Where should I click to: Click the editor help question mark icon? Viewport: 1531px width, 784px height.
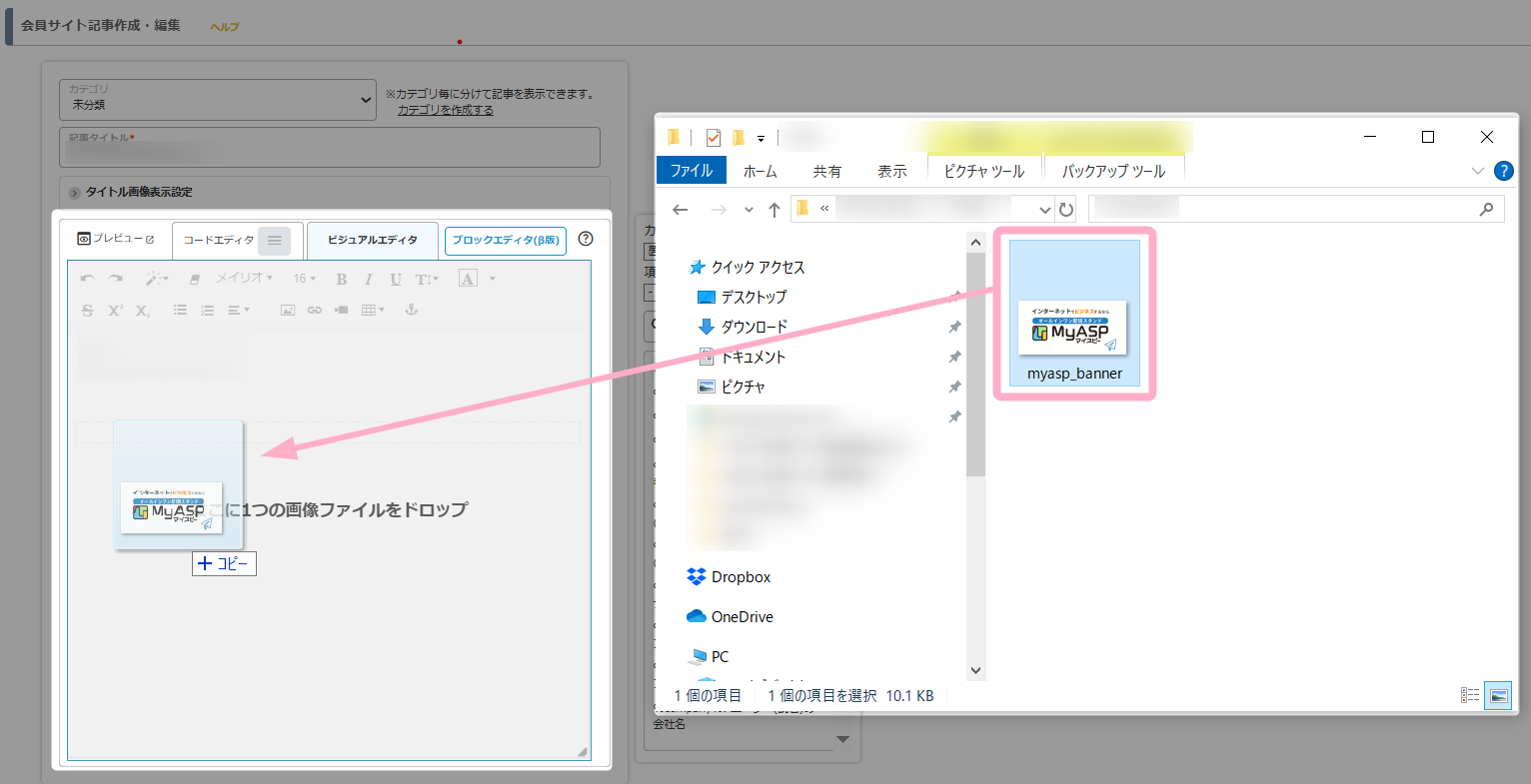[x=586, y=239]
